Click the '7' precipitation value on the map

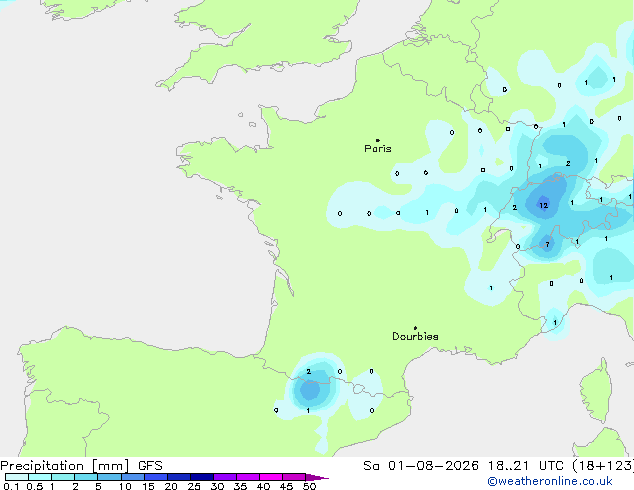coord(547,244)
